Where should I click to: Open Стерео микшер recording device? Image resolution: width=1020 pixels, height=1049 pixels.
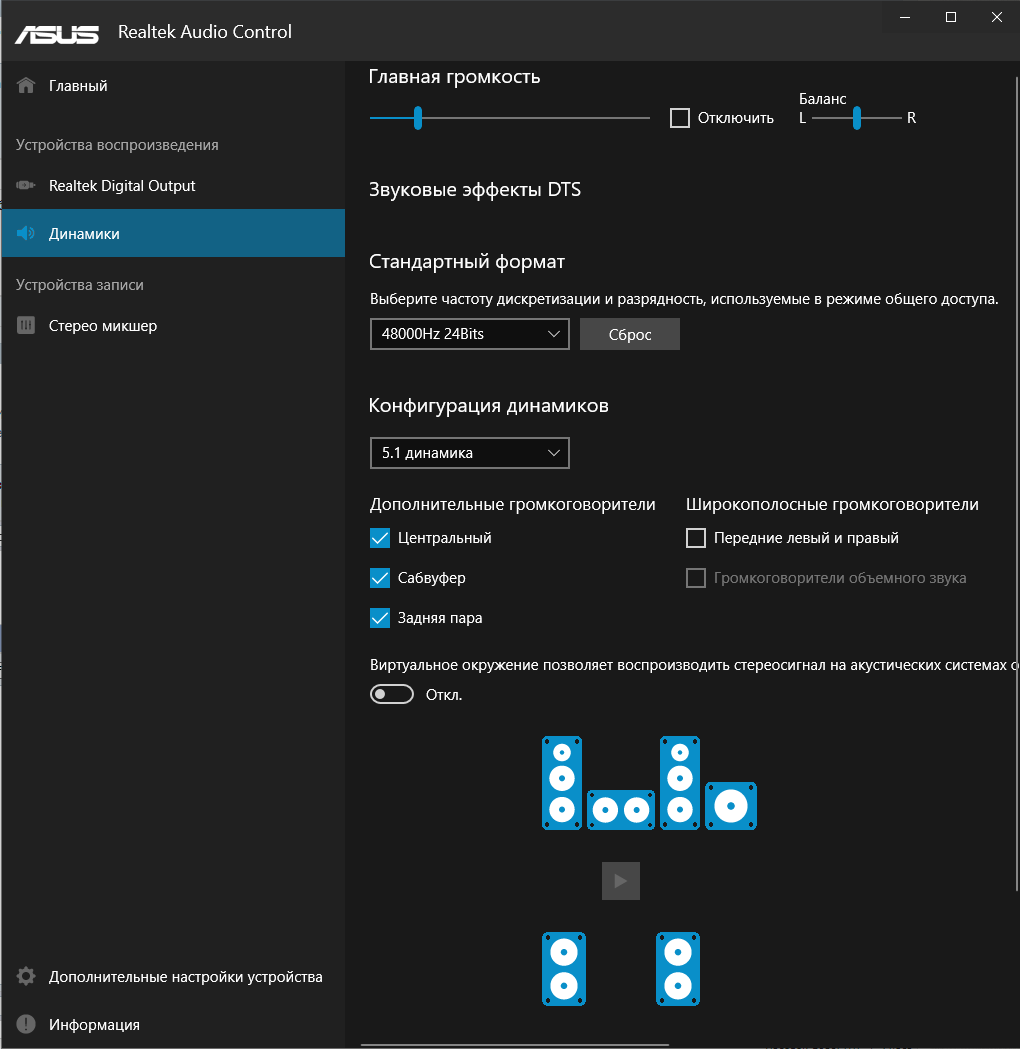pyautogui.click(x=103, y=326)
